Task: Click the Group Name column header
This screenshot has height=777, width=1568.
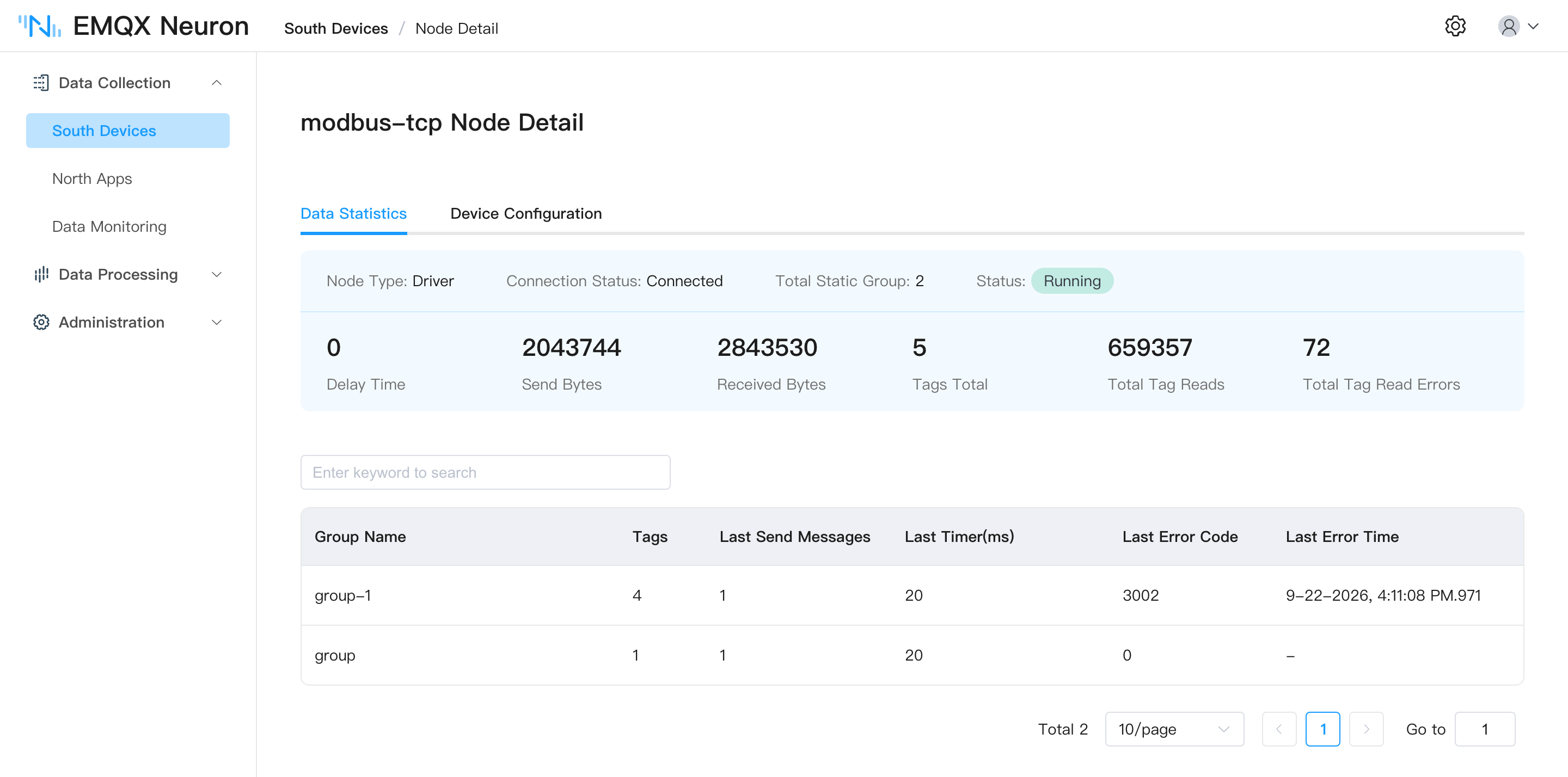Action: click(x=360, y=536)
